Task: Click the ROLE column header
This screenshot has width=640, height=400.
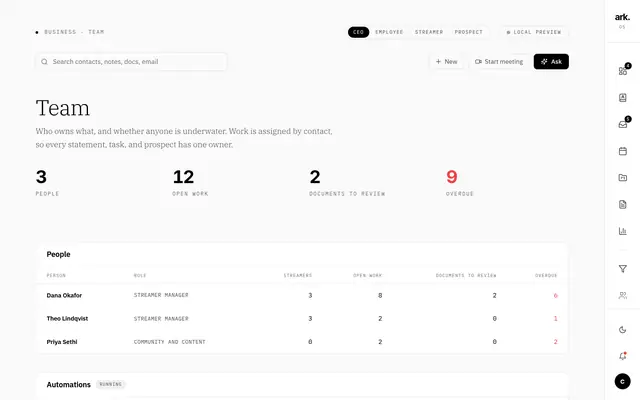Action: pyautogui.click(x=140, y=276)
